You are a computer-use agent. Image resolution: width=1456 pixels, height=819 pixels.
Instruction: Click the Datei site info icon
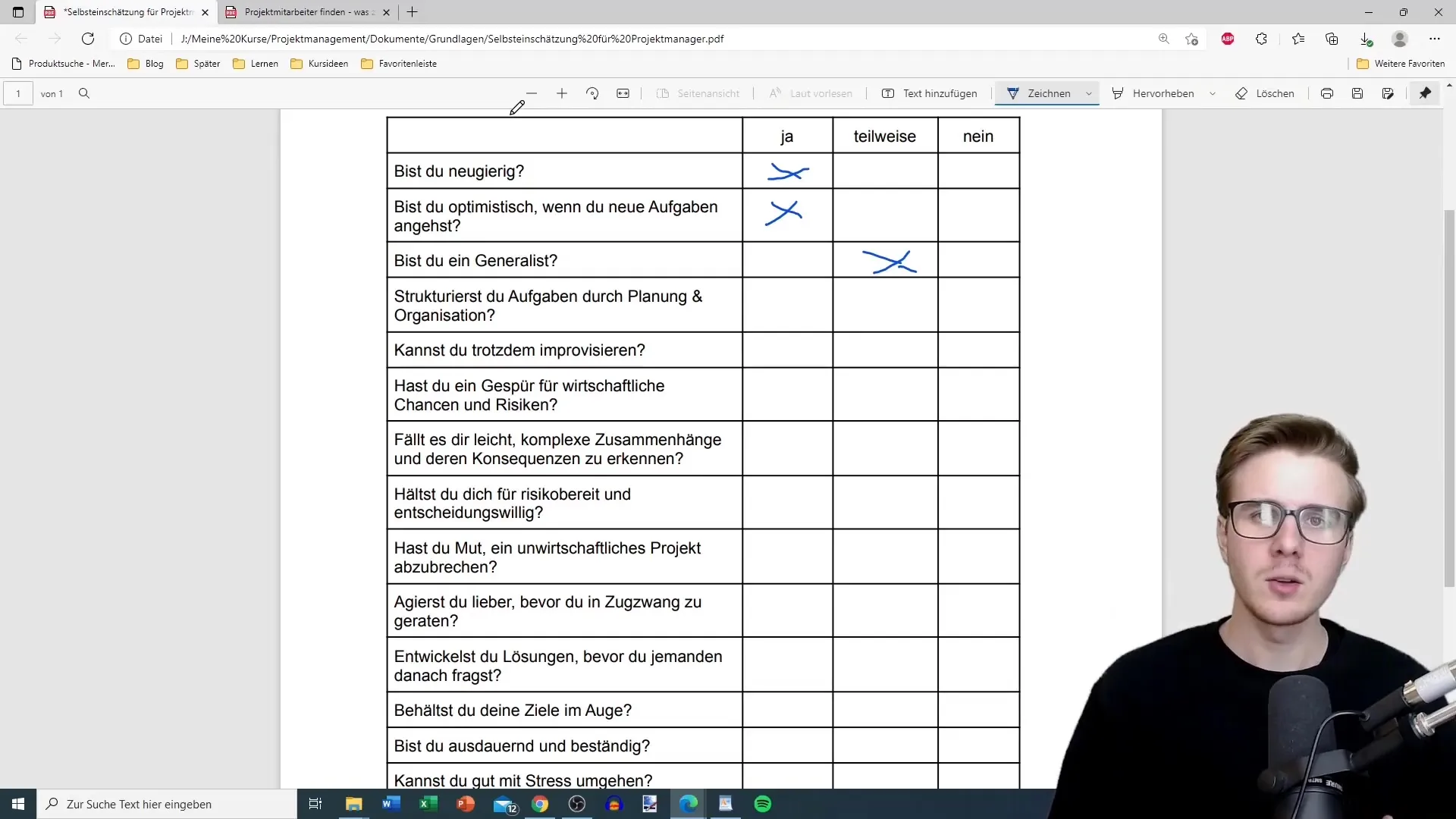click(x=126, y=39)
